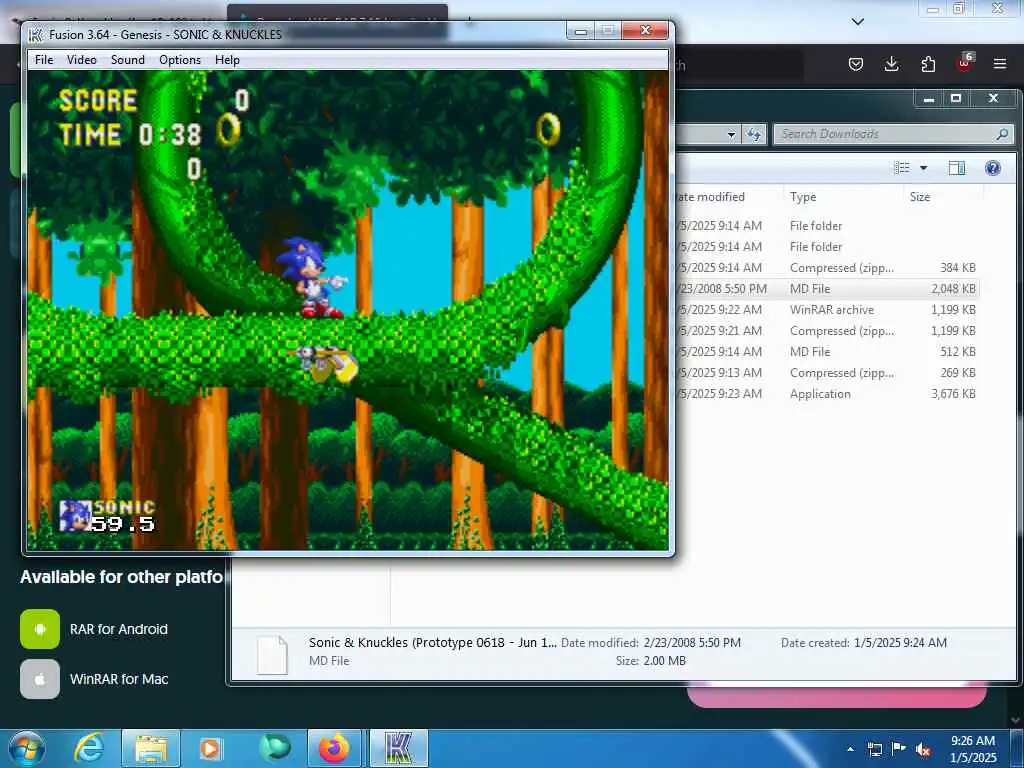The height and width of the screenshot is (768, 1024).
Task: Open the Explorer blue help icon
Action: 993,168
